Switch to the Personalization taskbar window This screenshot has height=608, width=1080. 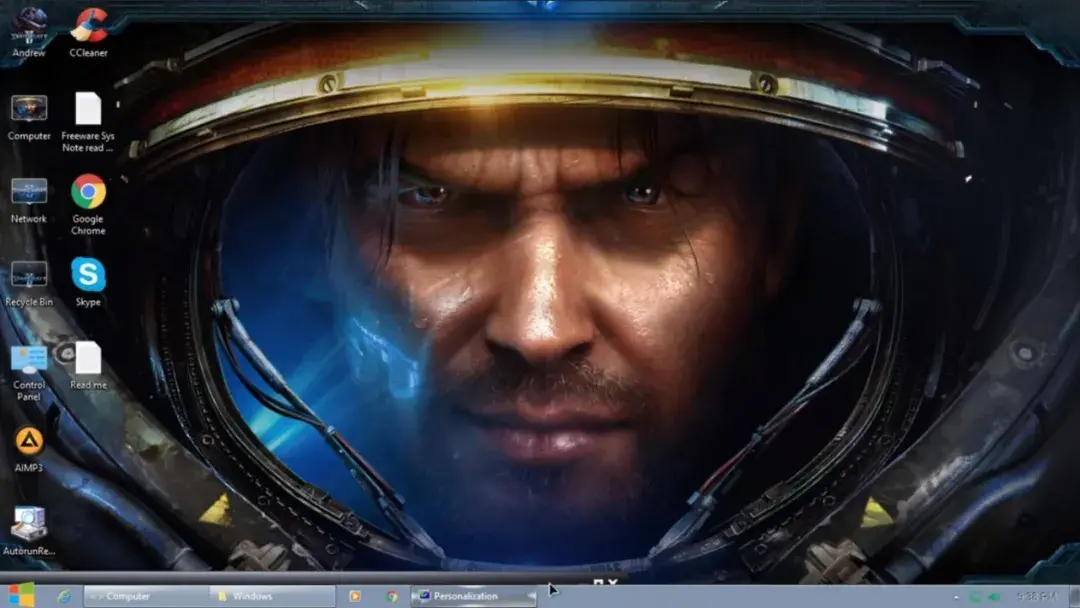[x=474, y=596]
